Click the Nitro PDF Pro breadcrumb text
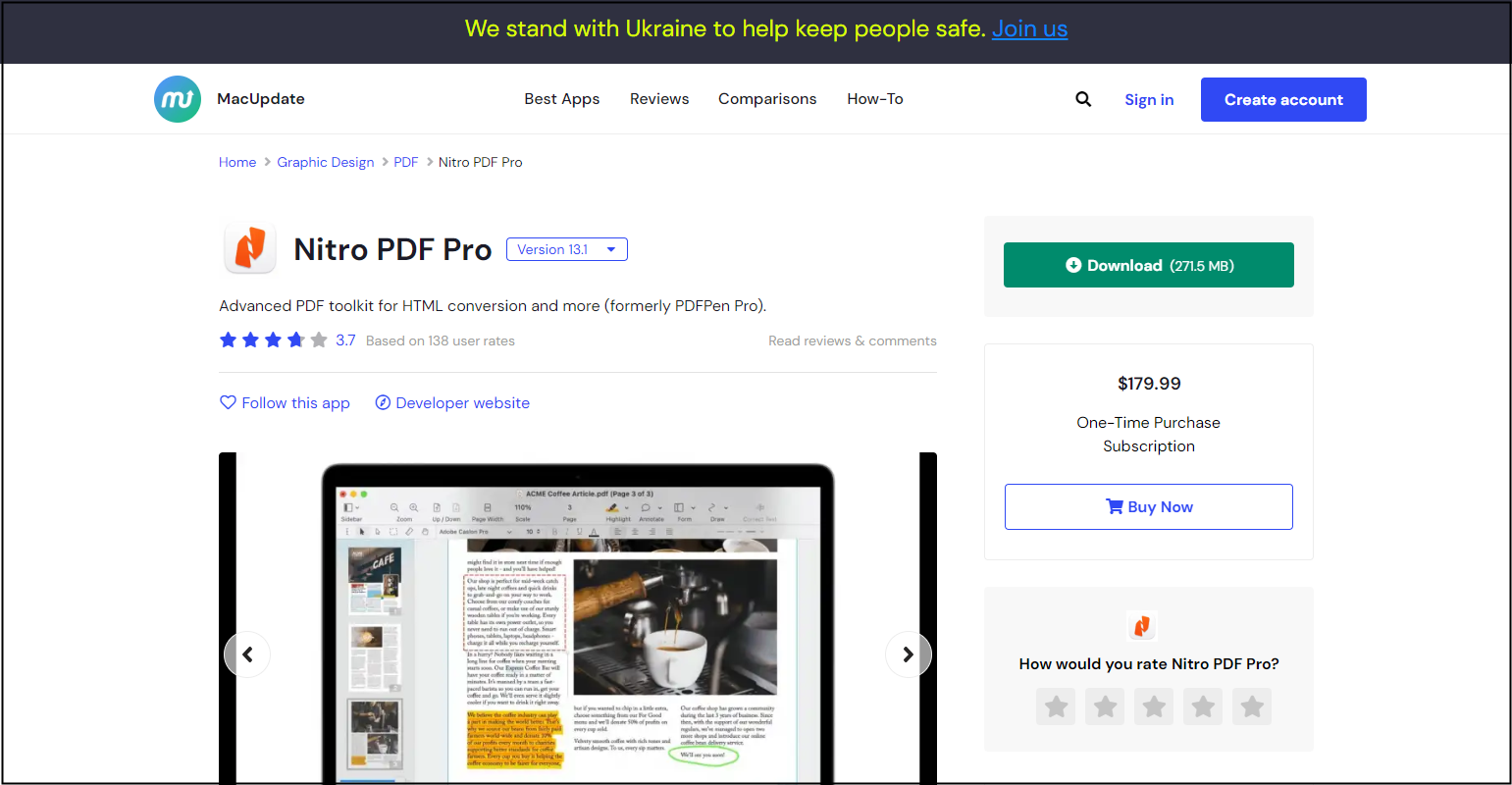Screen dimensions: 1512x785 coord(481,162)
